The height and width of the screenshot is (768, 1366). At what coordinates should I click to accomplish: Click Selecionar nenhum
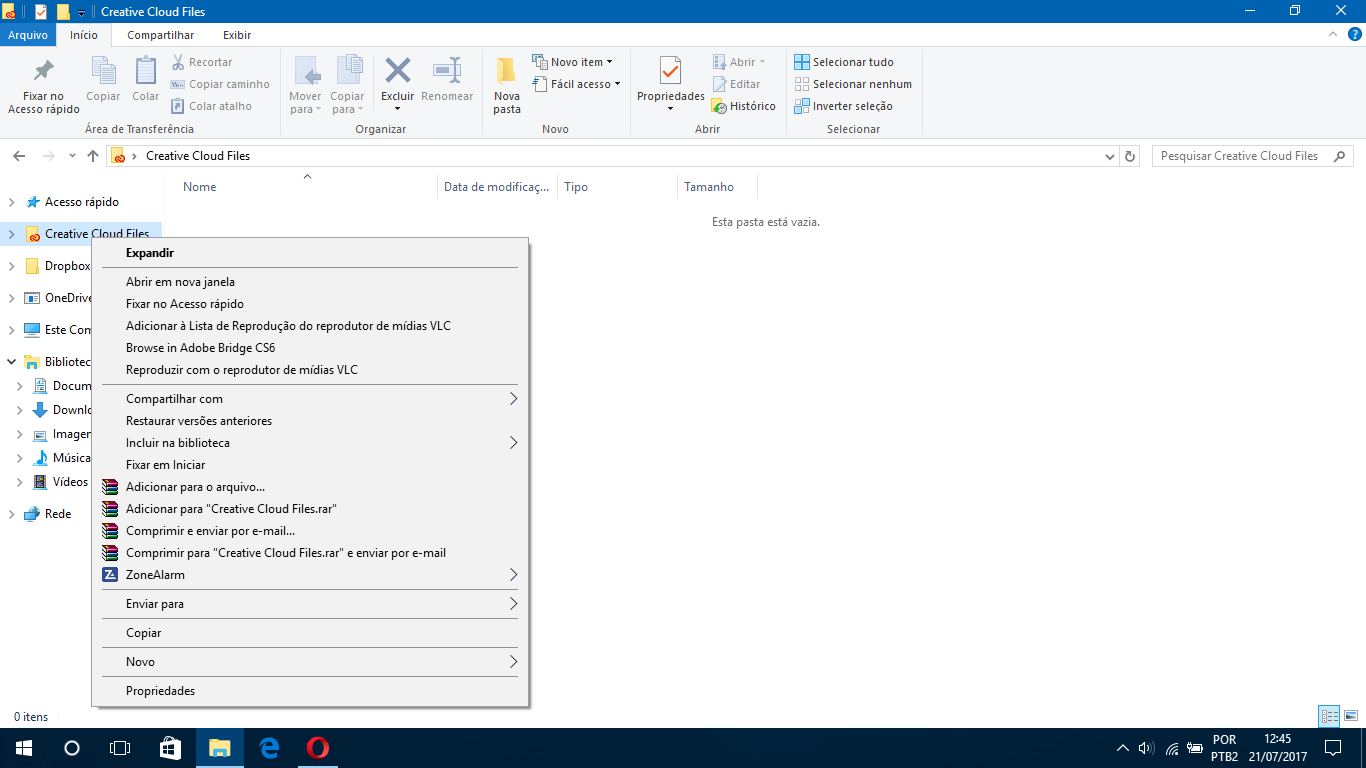pos(853,84)
